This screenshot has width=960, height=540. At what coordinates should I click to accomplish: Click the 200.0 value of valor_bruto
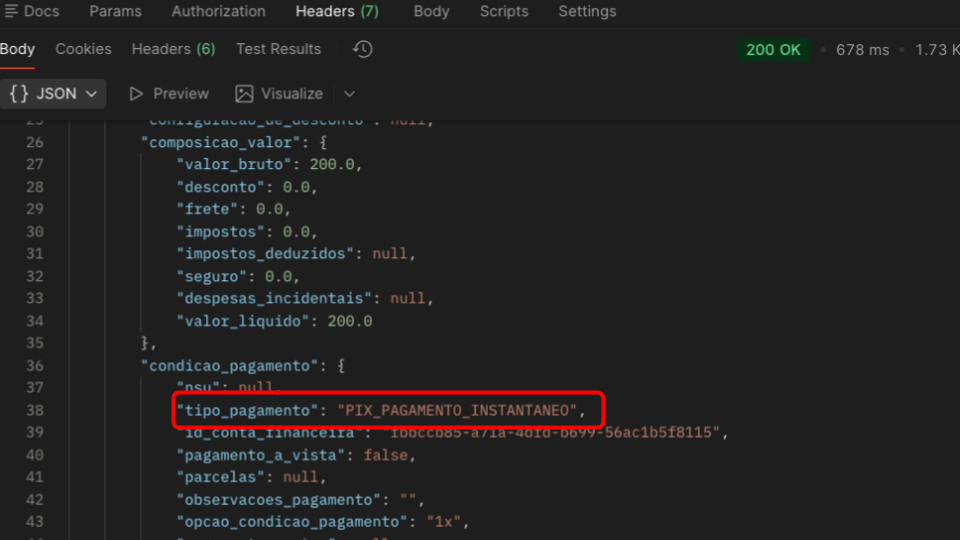(x=332, y=165)
